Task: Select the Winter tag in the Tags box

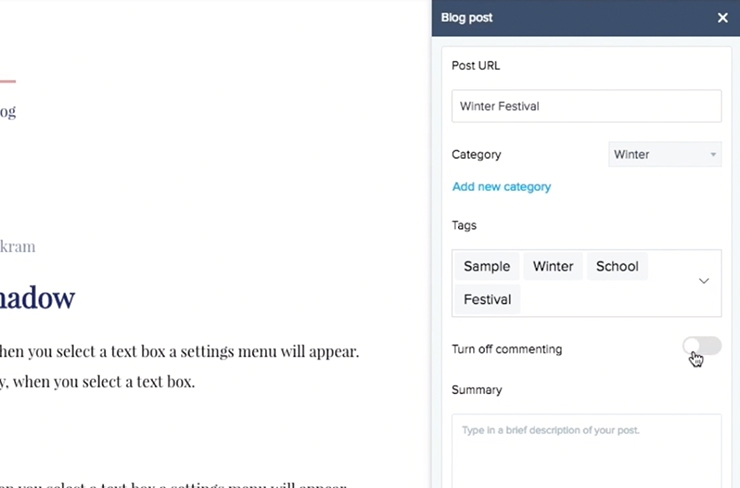Action: point(553,266)
